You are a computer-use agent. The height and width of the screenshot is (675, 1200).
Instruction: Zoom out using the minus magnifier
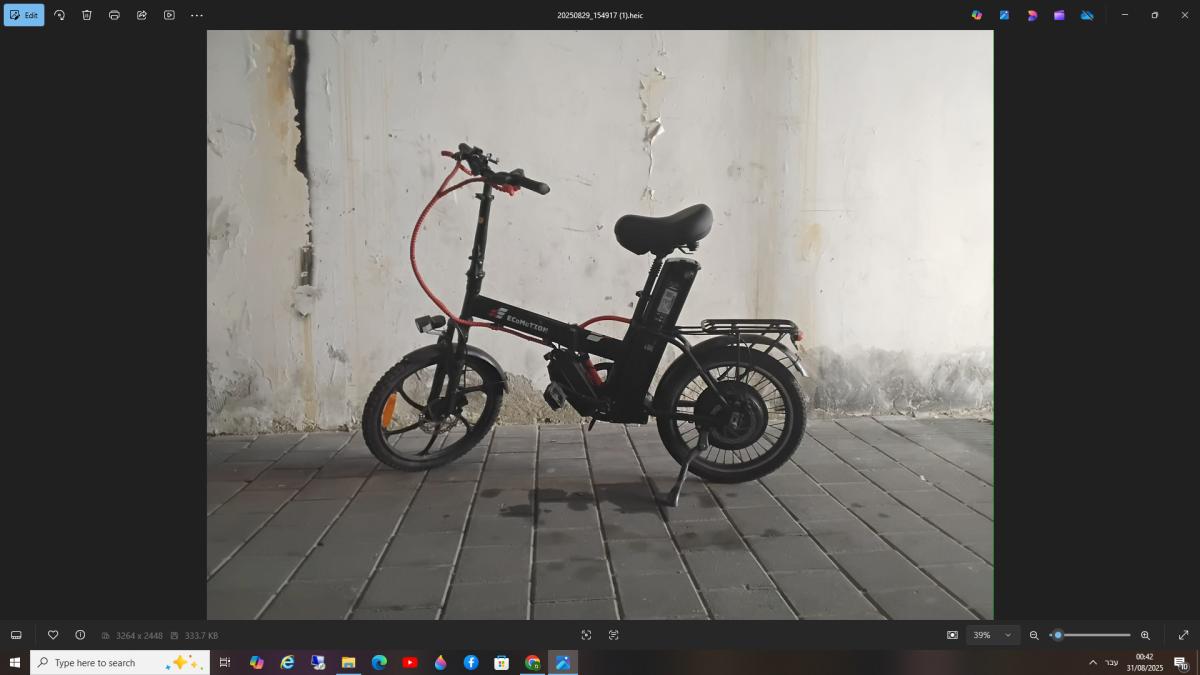(1034, 635)
